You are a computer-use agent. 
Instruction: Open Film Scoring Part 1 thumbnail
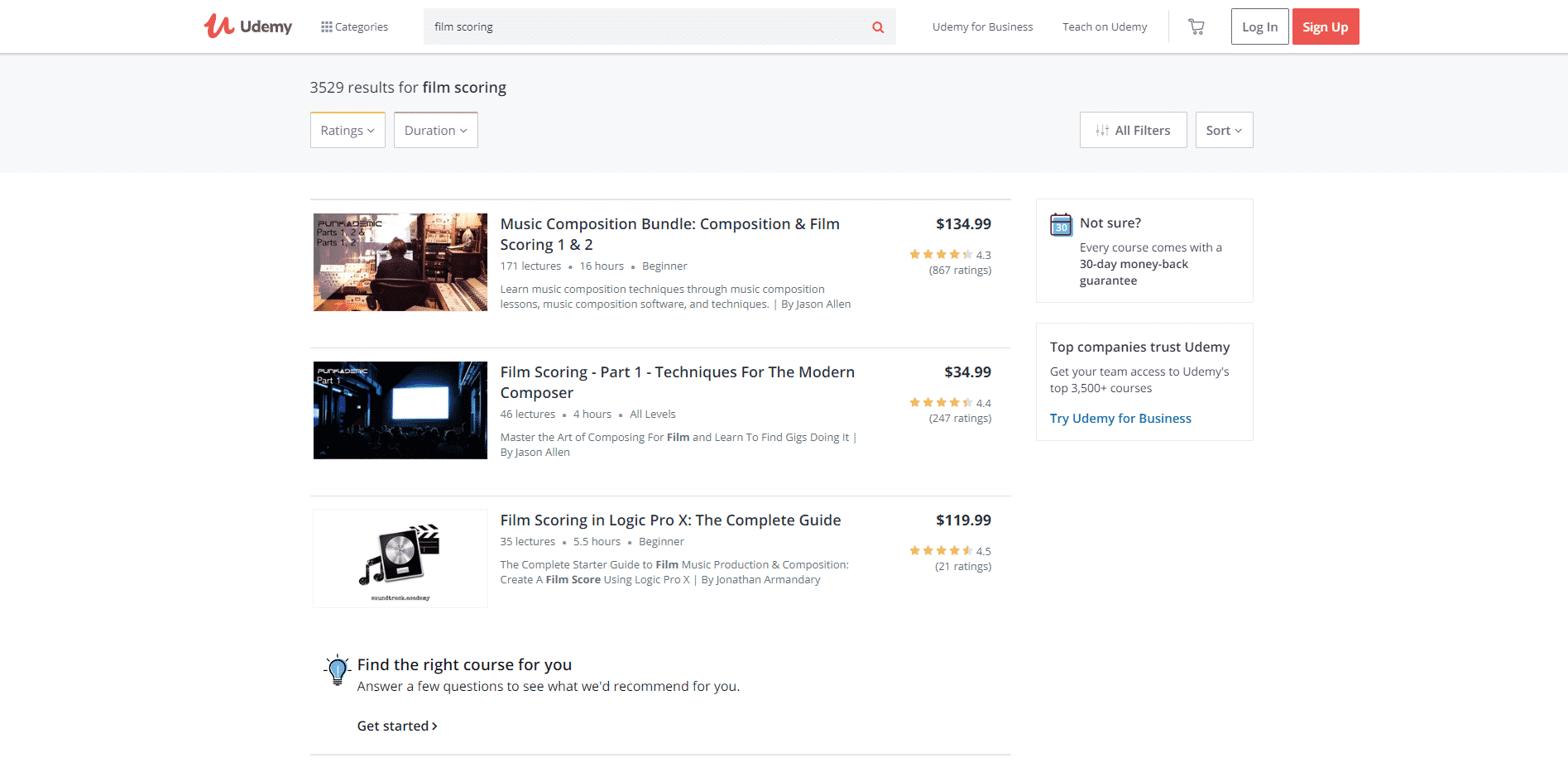pyautogui.click(x=400, y=410)
